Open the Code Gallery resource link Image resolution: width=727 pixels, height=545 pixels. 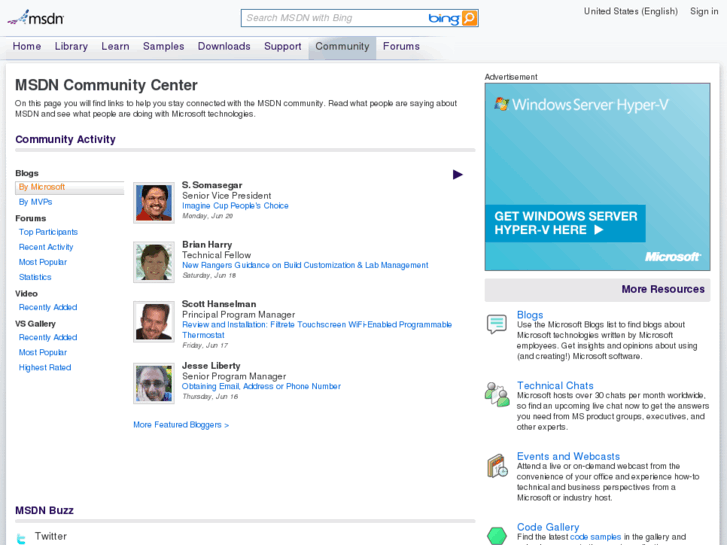click(548, 527)
